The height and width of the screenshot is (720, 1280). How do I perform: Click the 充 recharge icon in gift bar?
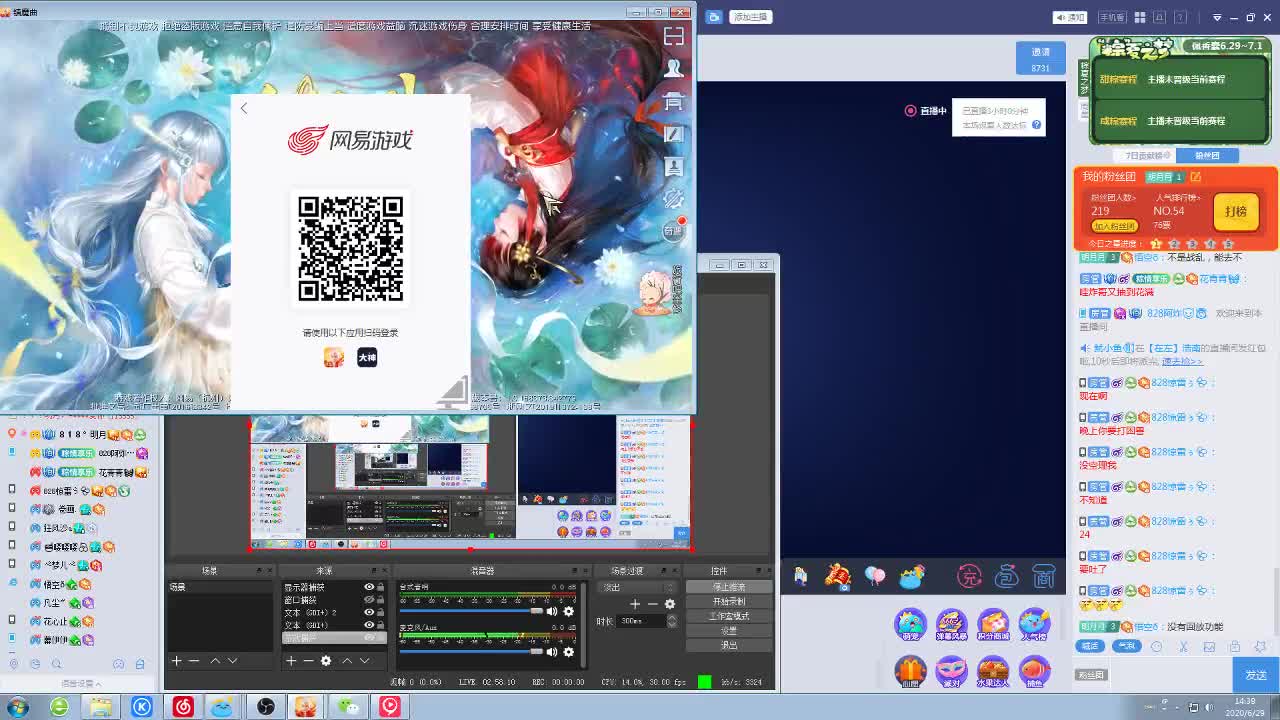coord(969,576)
